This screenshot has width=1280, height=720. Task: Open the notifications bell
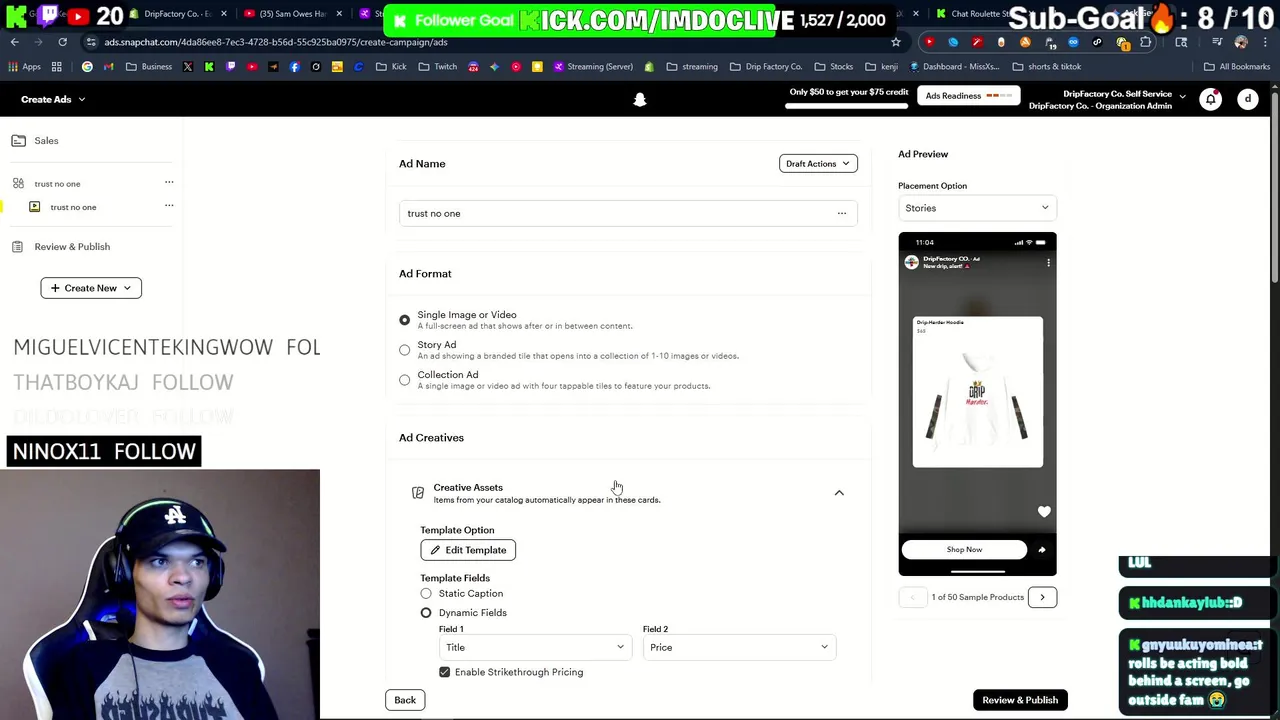1211,99
